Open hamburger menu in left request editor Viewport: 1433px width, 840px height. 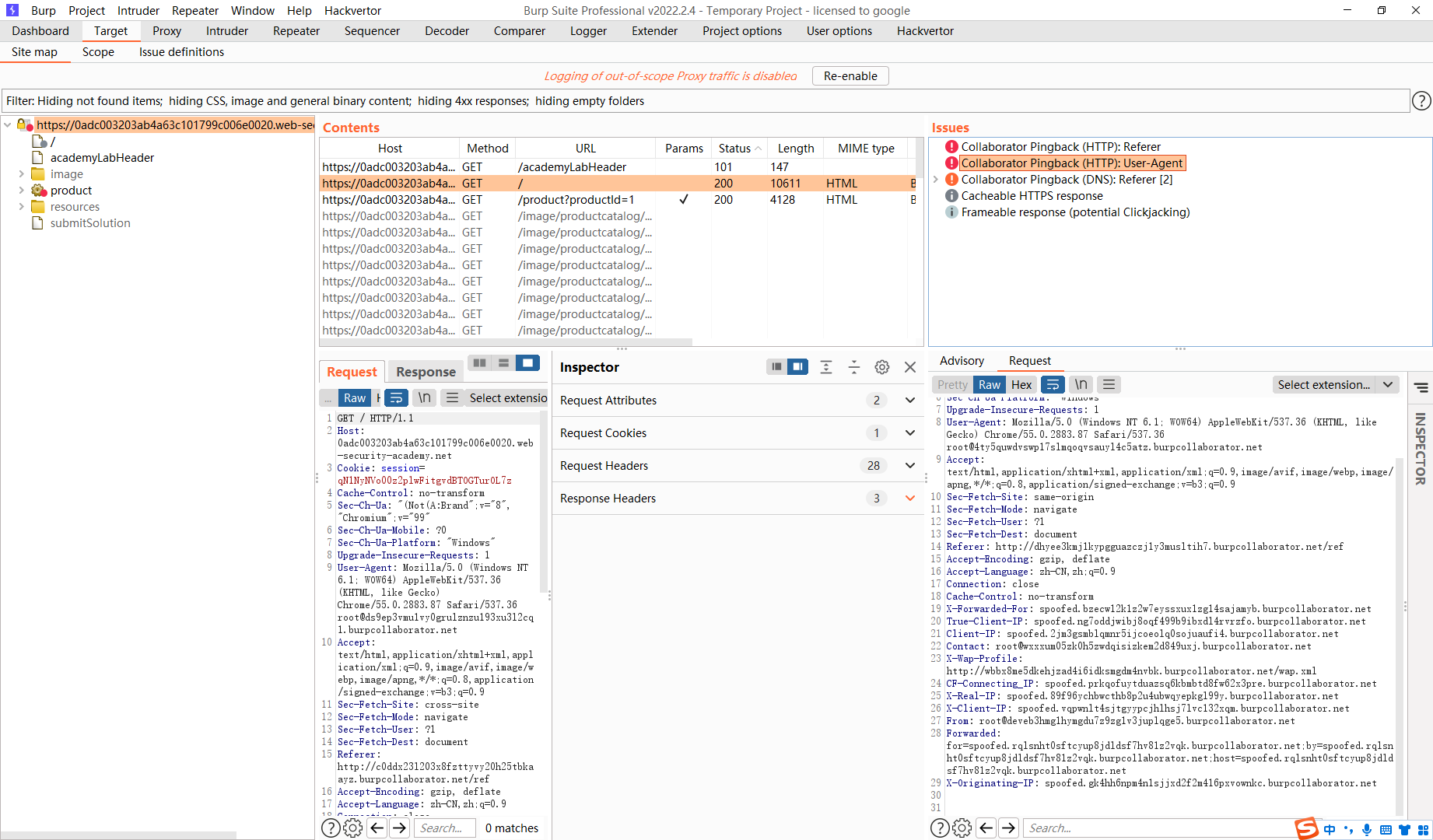tap(451, 398)
